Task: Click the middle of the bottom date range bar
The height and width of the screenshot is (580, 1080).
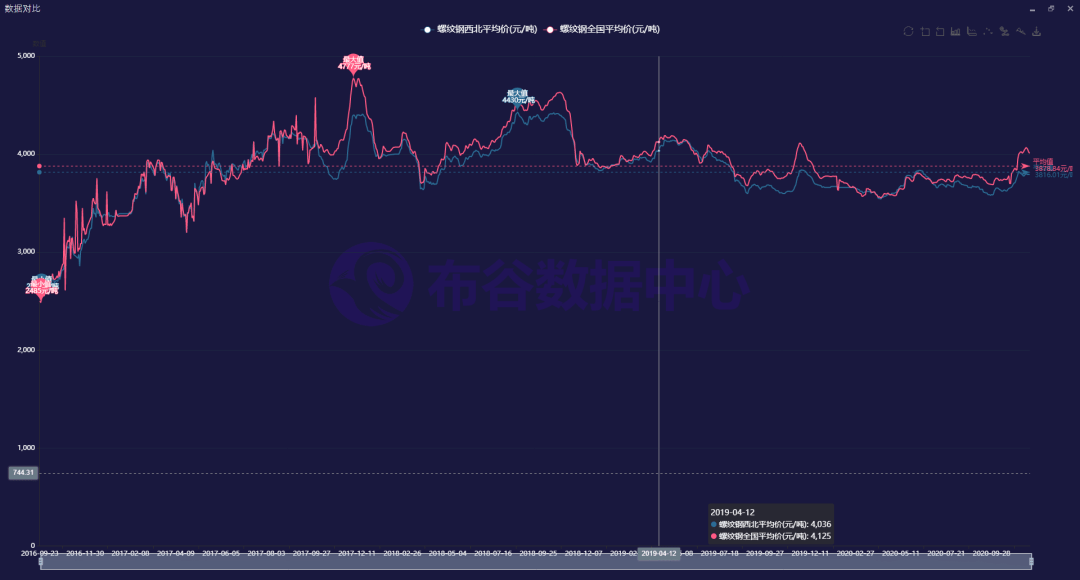Action: click(535, 562)
